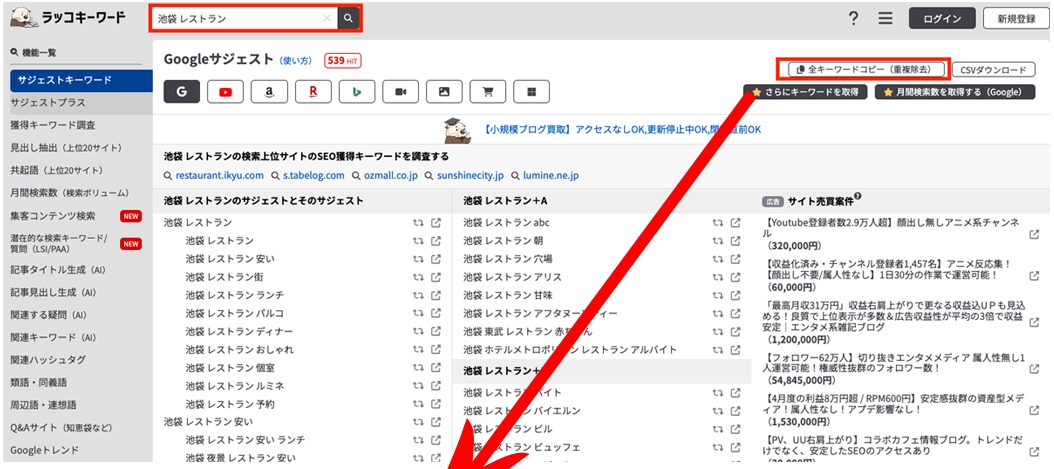Open 小規模ブログ買取 banner link
This screenshot has height=469, width=1054.
(x=622, y=130)
